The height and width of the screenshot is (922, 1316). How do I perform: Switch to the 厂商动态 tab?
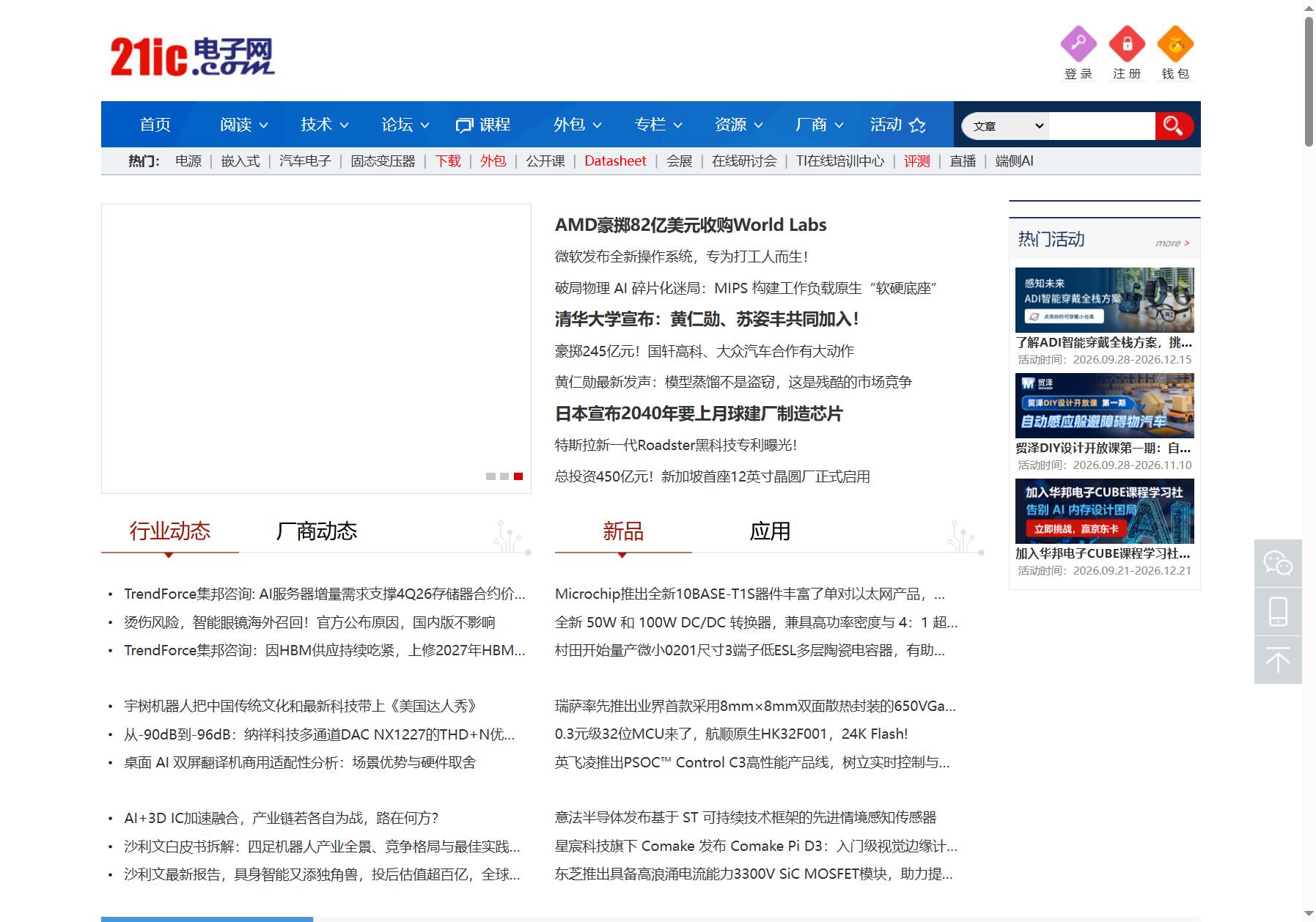(316, 531)
